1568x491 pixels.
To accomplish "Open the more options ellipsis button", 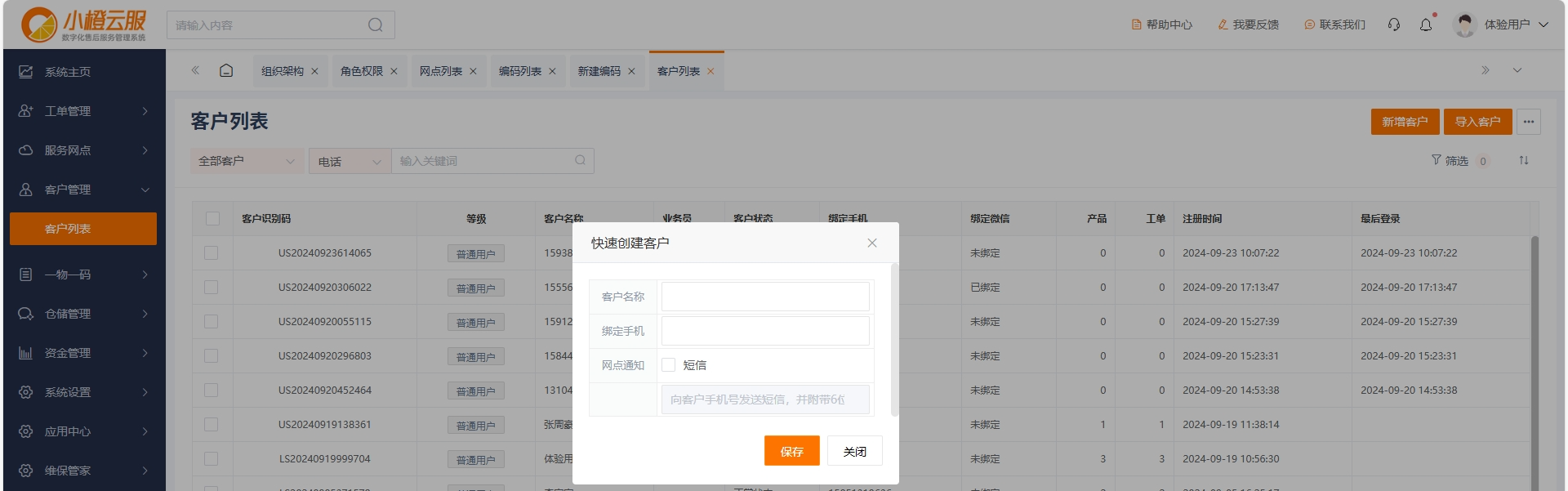I will (1529, 122).
